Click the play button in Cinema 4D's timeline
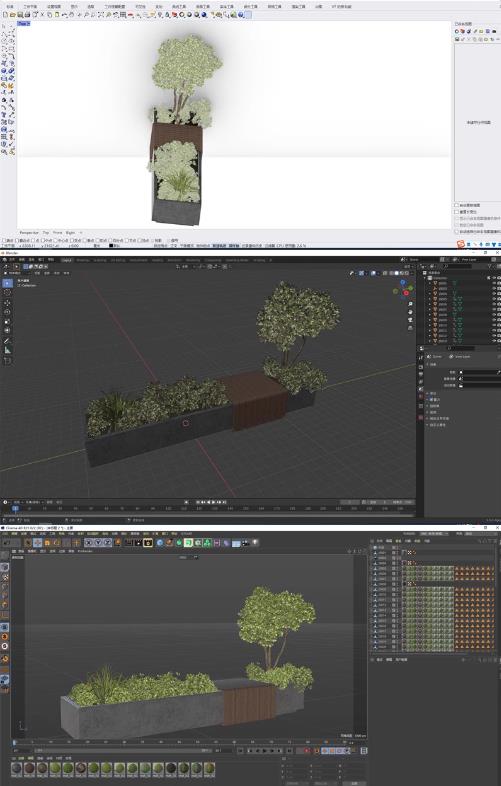The height and width of the screenshot is (786, 501). [265, 751]
